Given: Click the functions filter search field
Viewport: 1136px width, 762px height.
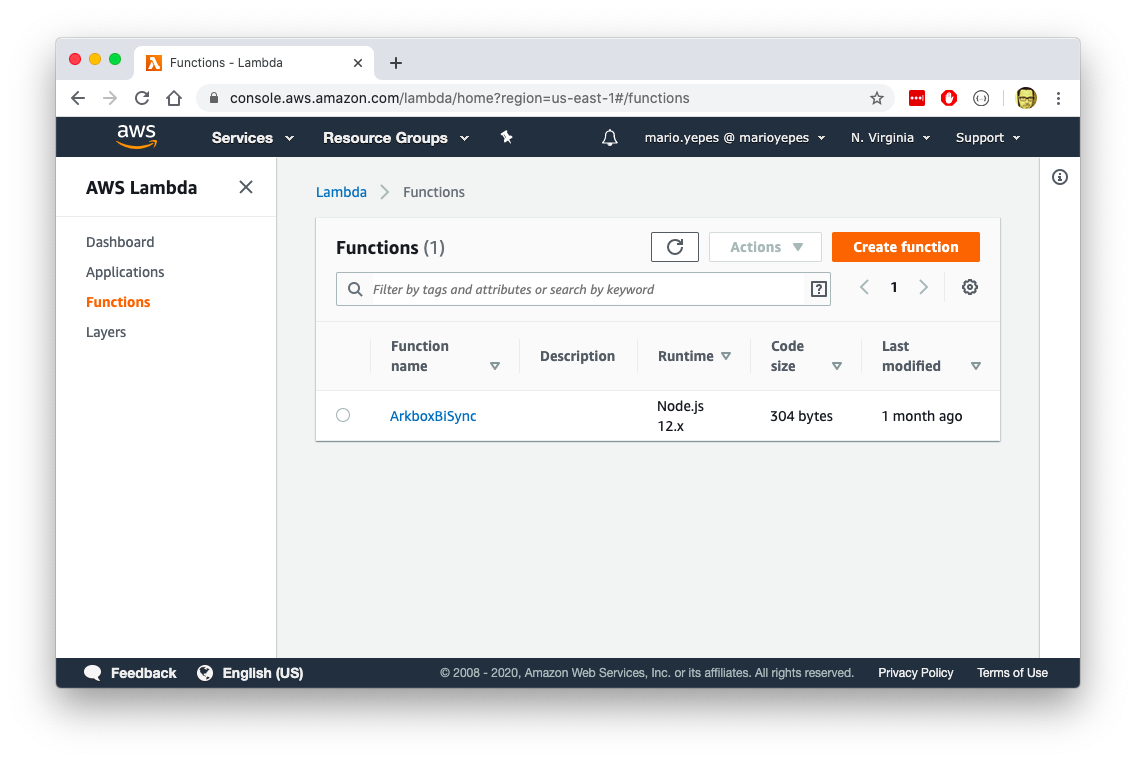Looking at the screenshot, I should [x=583, y=289].
